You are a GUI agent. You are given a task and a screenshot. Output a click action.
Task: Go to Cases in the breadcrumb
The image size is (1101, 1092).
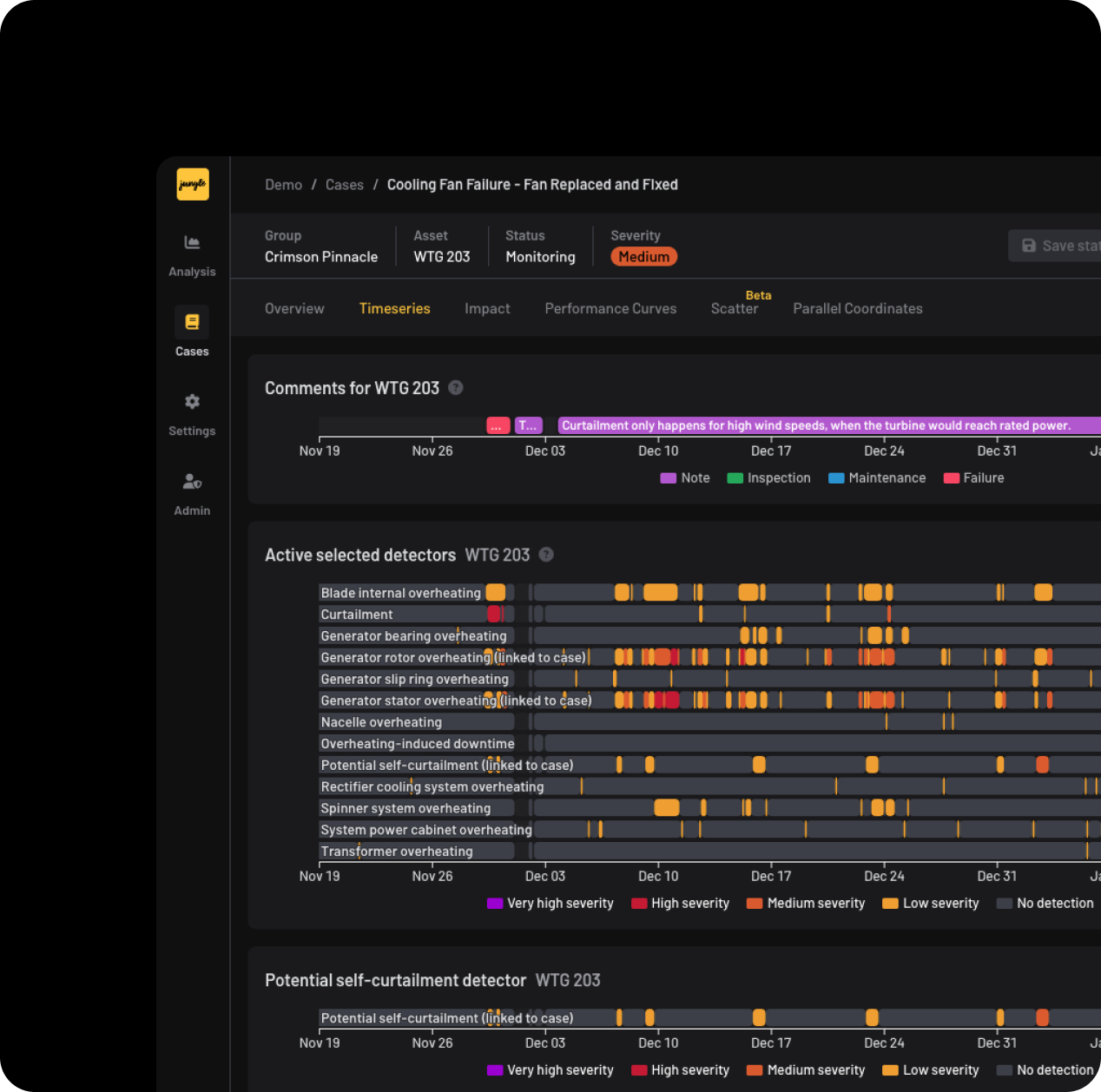click(345, 185)
